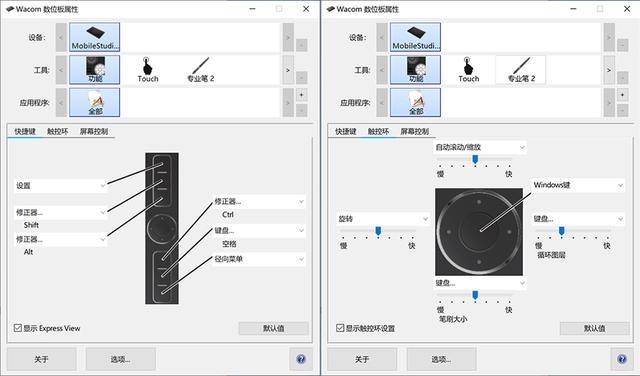Image resolution: width=640 pixels, height=376 pixels.
Task: Choose 全部 application icon in right window
Action: point(415,102)
